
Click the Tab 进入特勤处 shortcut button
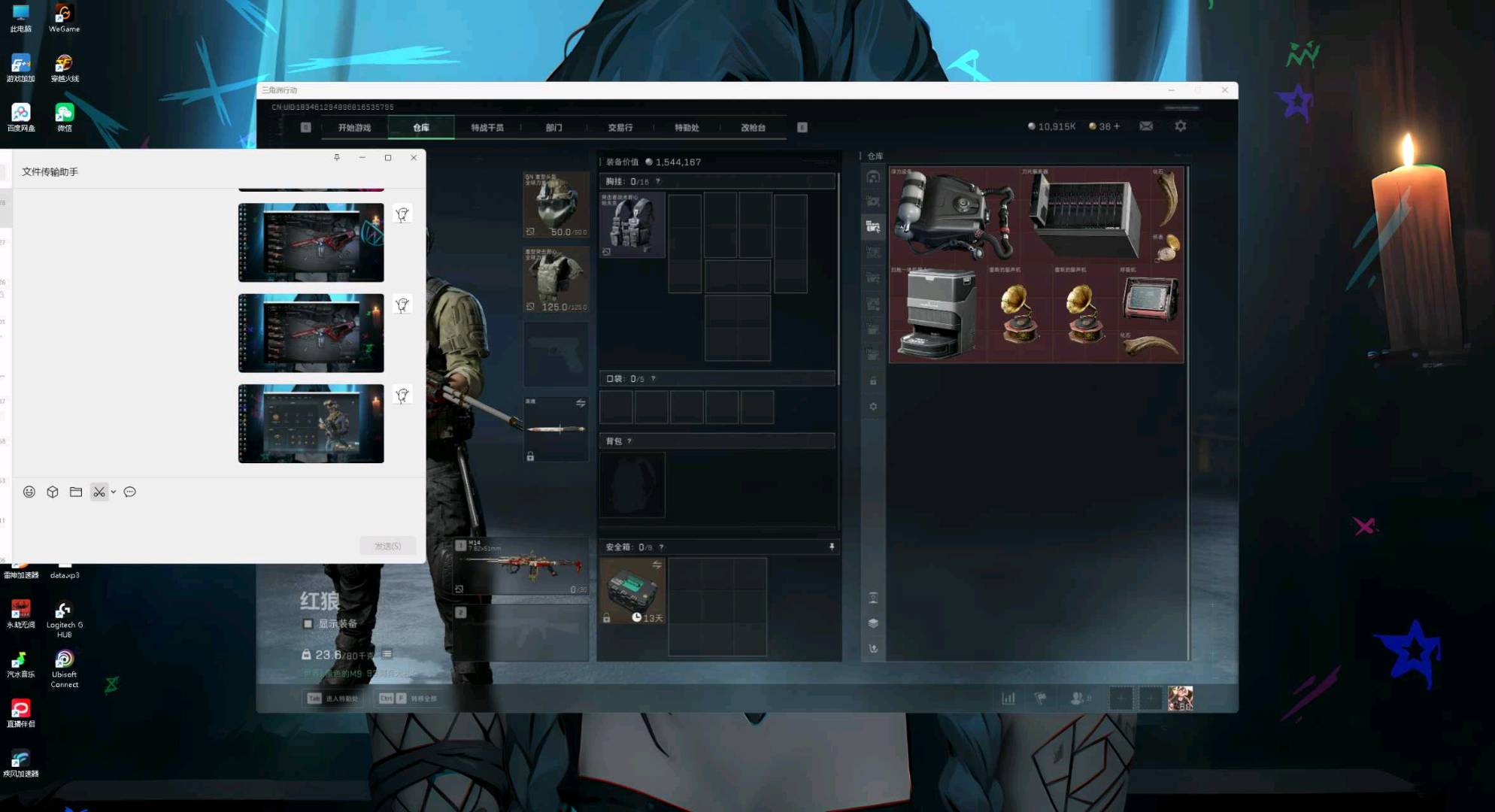(333, 698)
